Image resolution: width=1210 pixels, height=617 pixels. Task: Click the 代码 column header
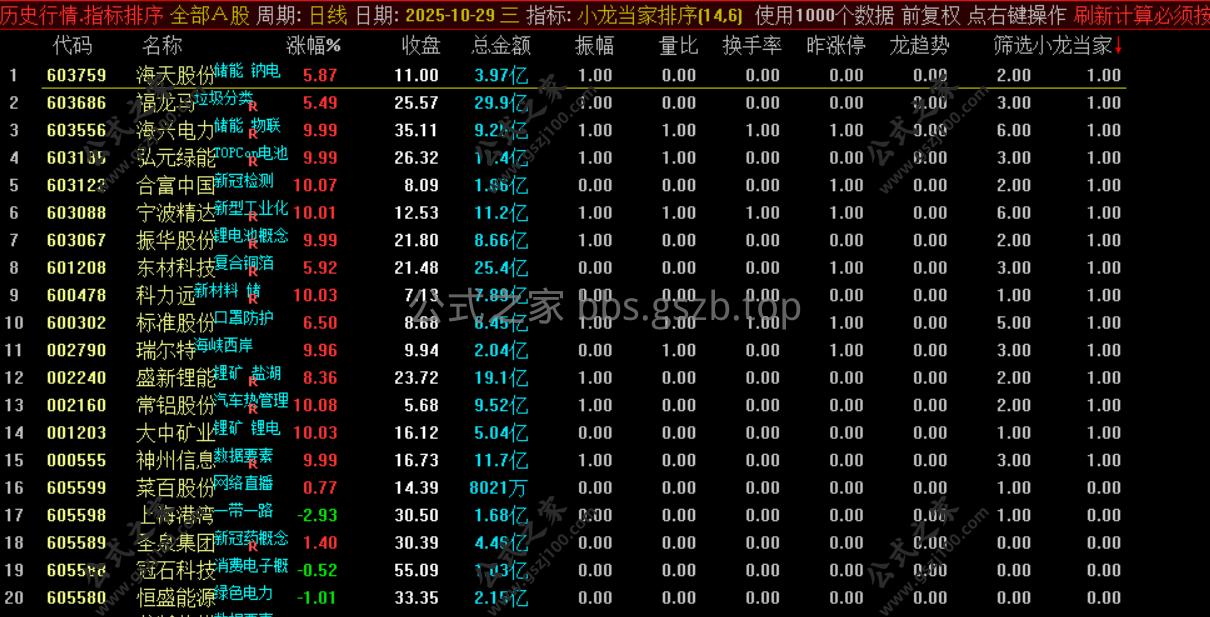[72, 46]
